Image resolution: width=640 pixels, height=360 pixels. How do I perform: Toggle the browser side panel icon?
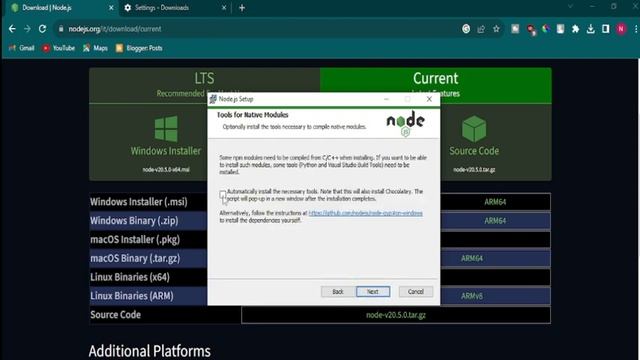(x=606, y=29)
